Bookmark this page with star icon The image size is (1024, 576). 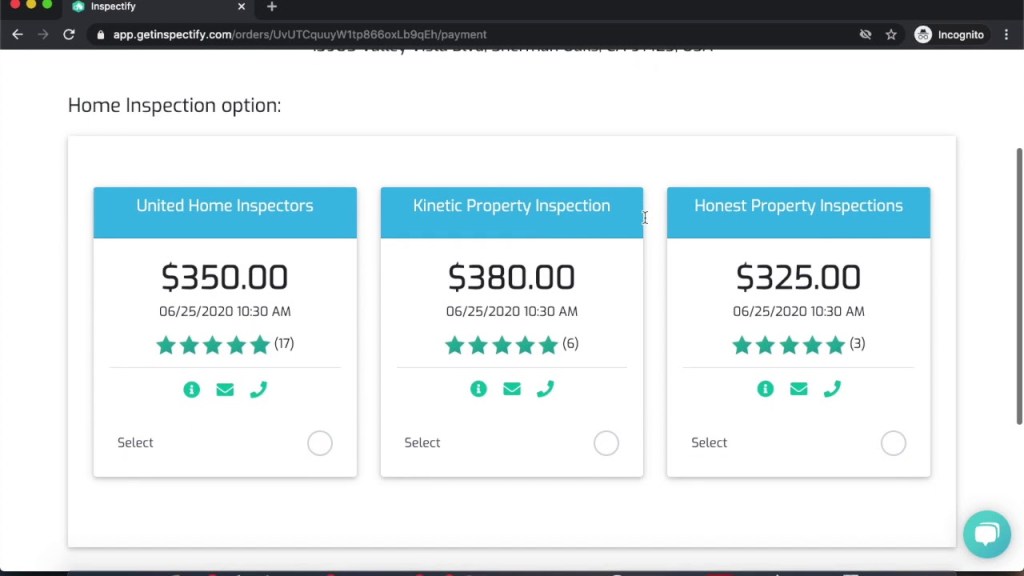[x=891, y=35]
